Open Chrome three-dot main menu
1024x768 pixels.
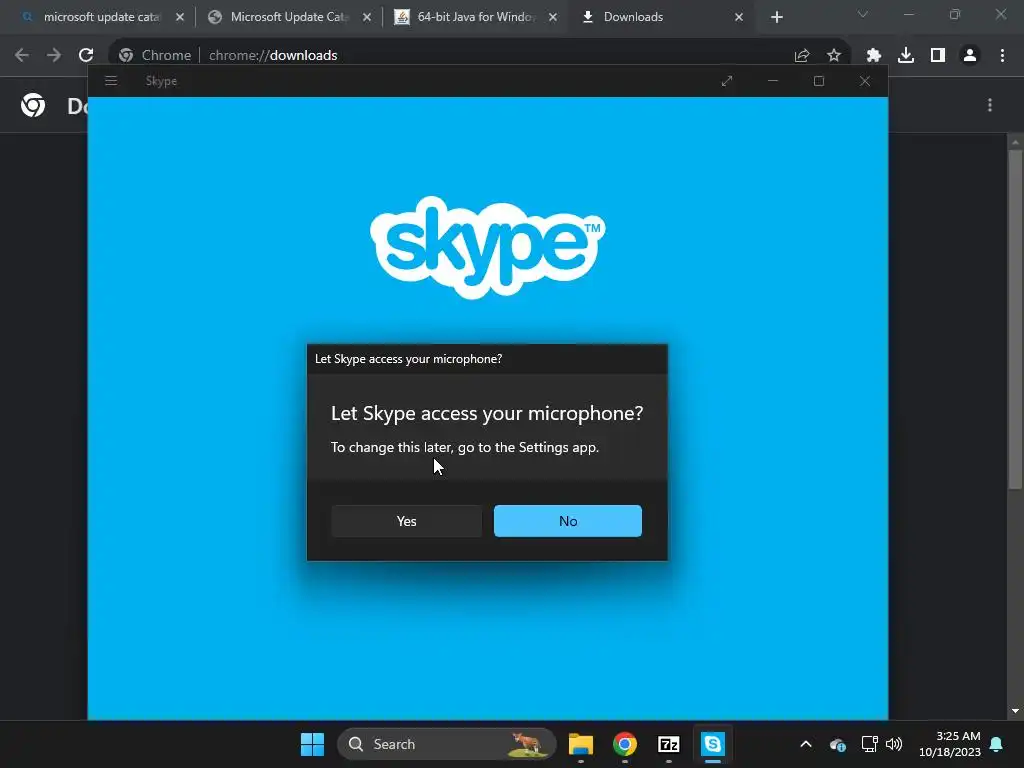pyautogui.click(x=1002, y=56)
